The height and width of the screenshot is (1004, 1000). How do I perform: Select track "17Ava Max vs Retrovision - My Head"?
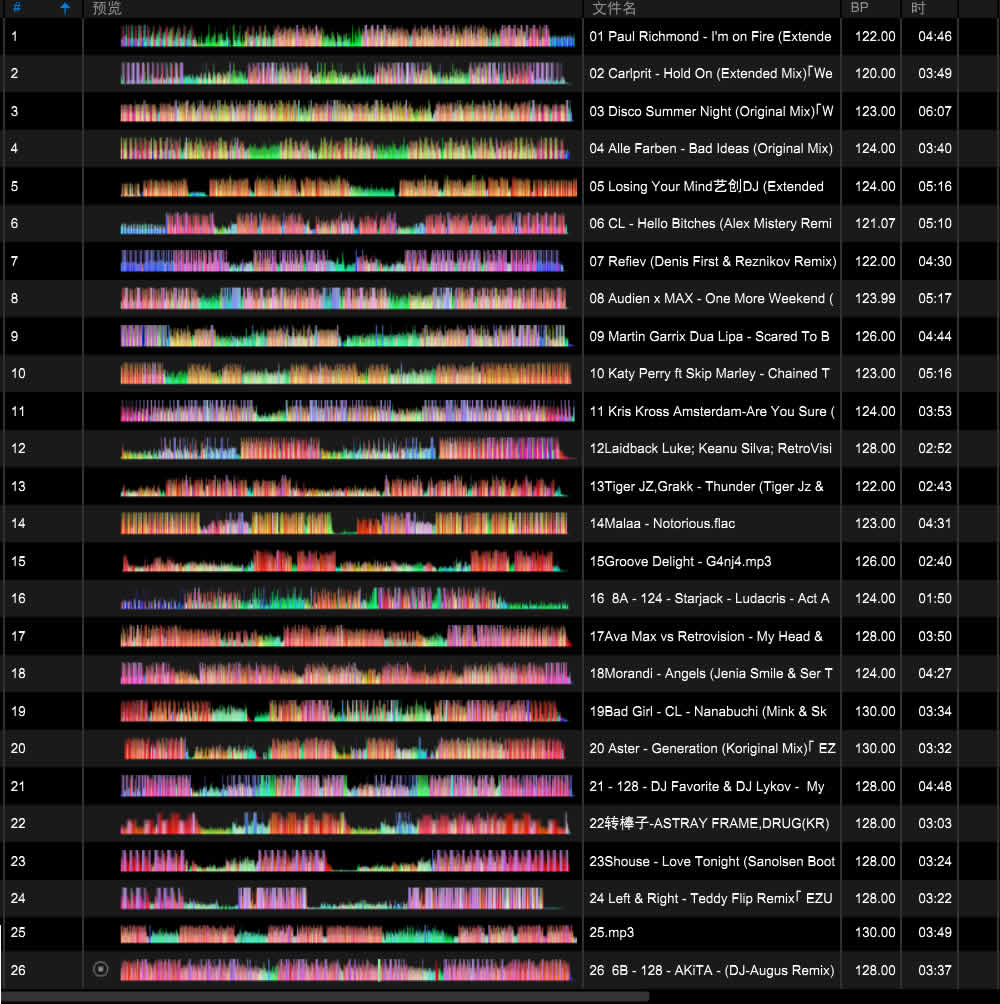[706, 636]
